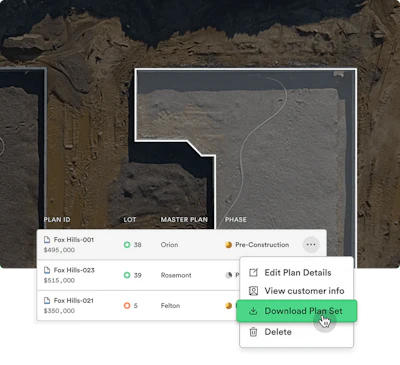Click lot number 39

click(138, 275)
